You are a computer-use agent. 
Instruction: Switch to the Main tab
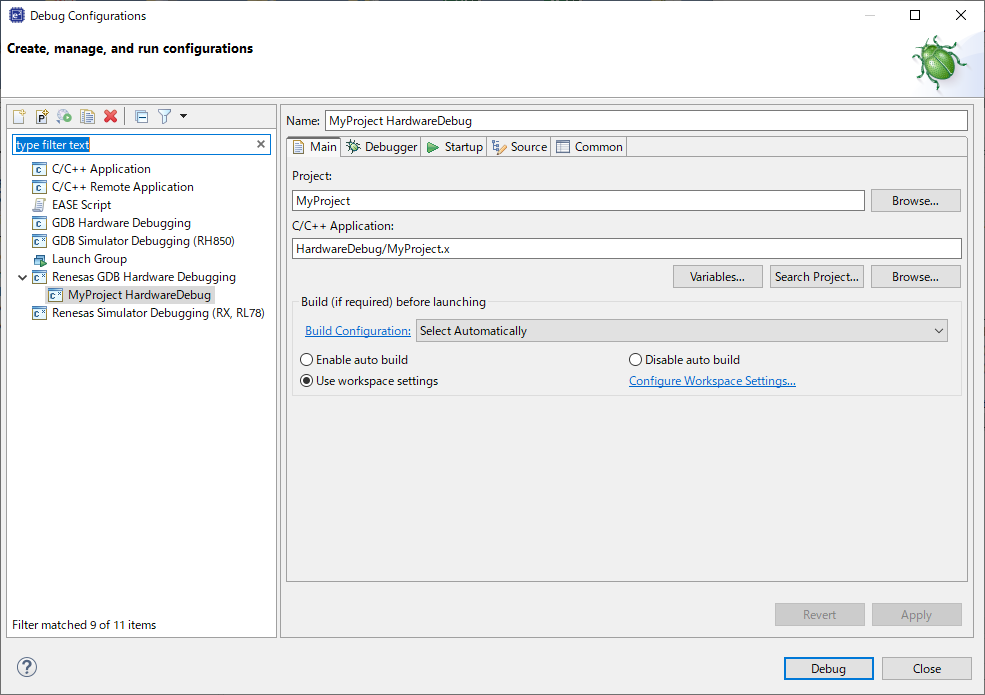[315, 147]
